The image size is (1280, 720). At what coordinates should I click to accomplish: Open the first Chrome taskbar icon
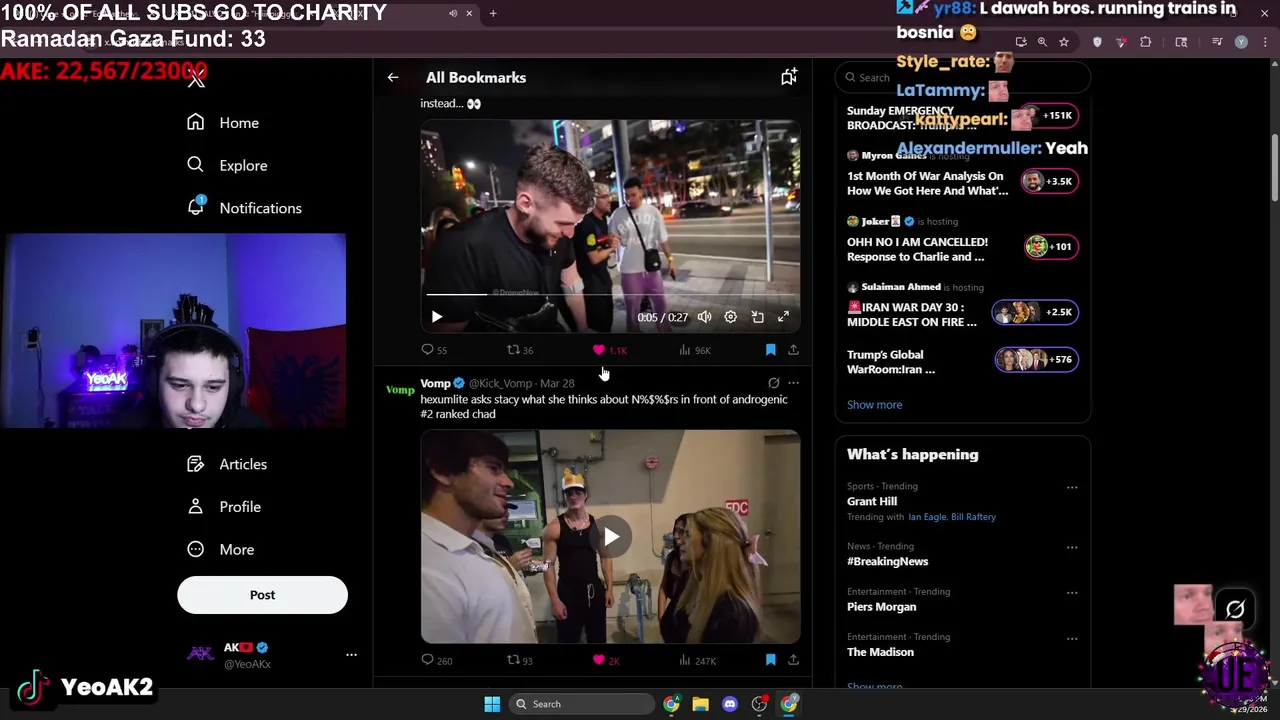click(x=671, y=704)
